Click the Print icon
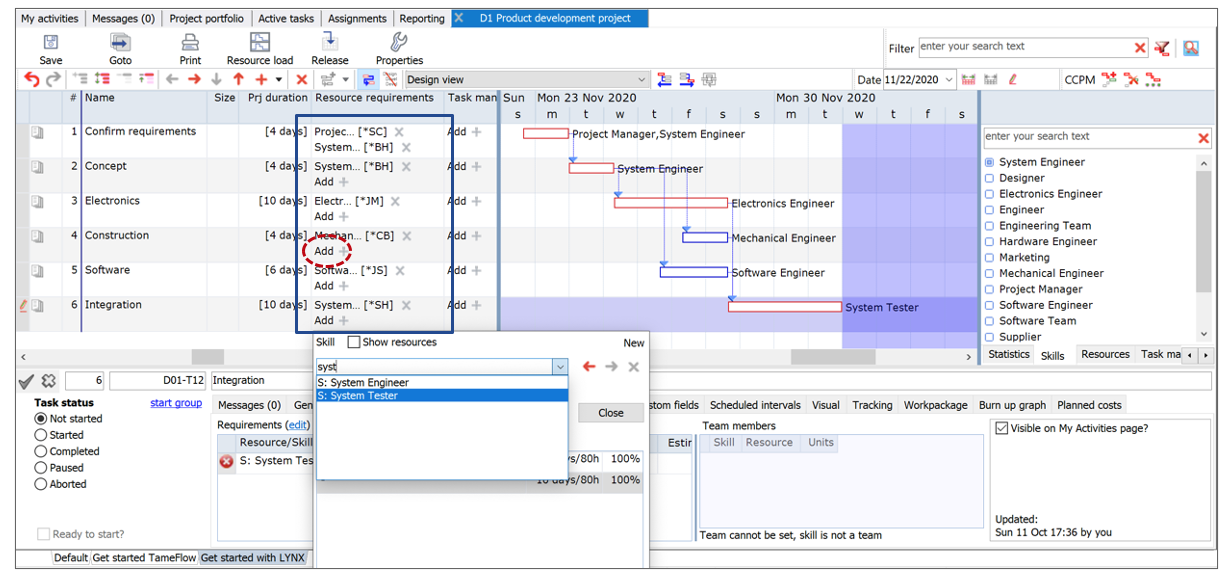Screen dimensions: 1230x578 tap(190, 42)
